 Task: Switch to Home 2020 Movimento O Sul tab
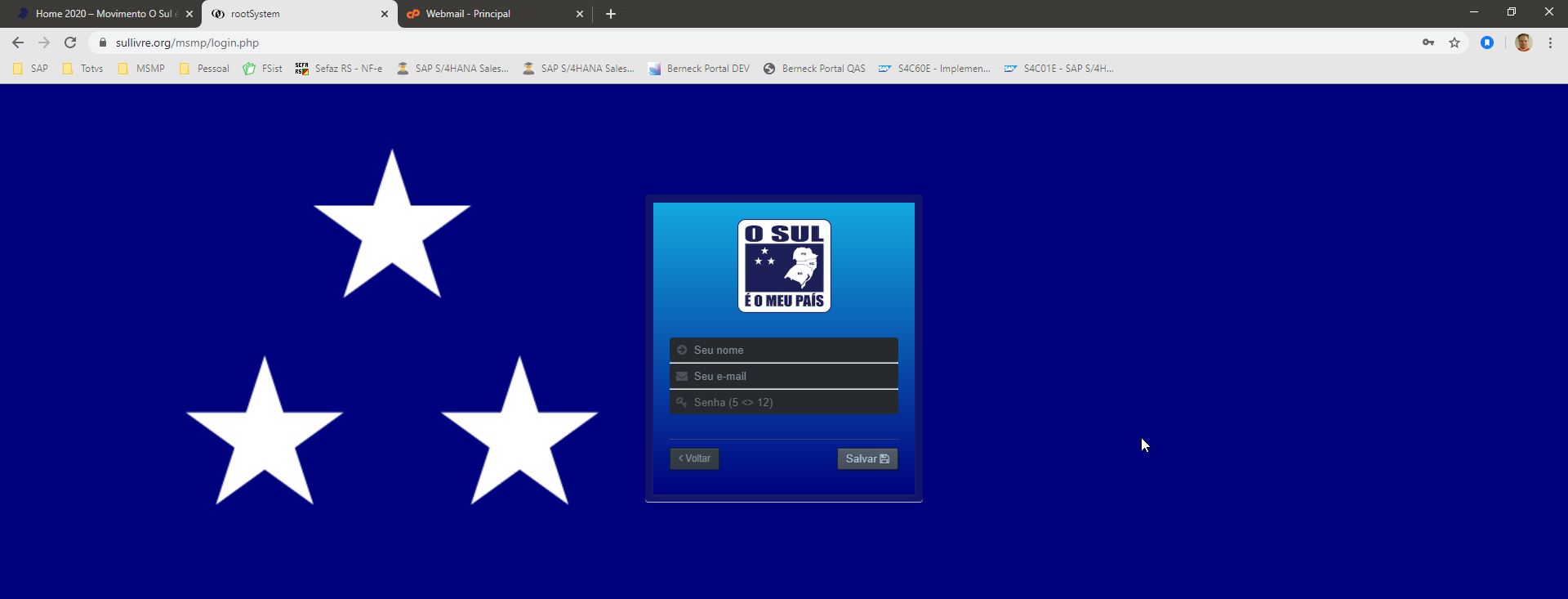click(x=102, y=14)
